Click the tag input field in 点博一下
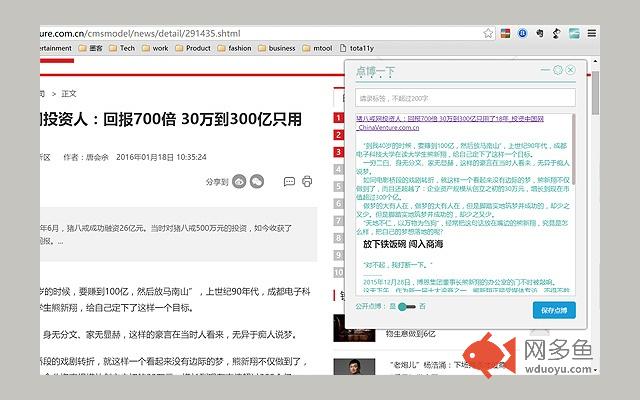Viewport: 640px width, 400px height. pos(465,98)
